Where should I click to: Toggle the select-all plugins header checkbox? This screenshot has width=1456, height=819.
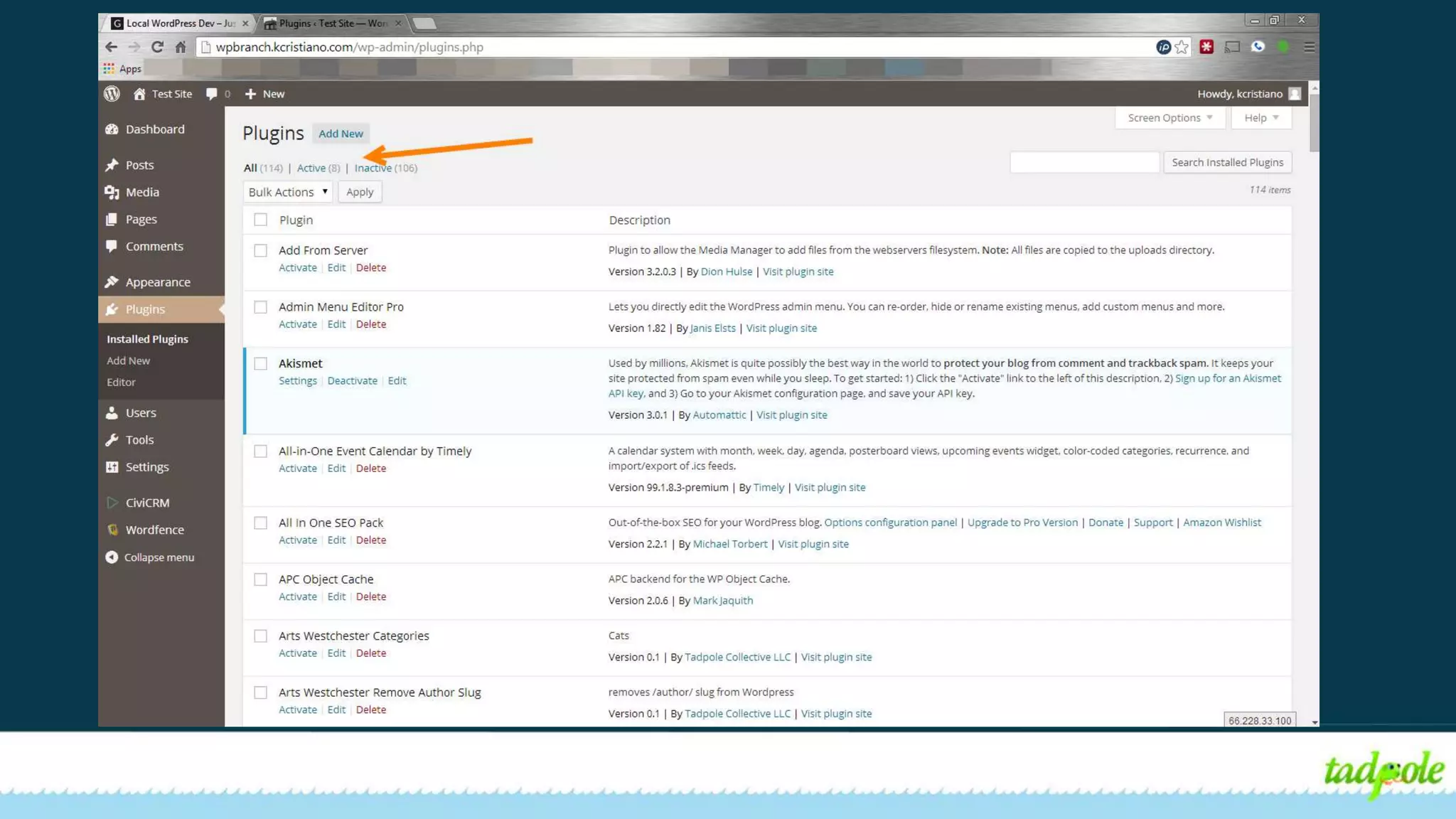(x=261, y=220)
